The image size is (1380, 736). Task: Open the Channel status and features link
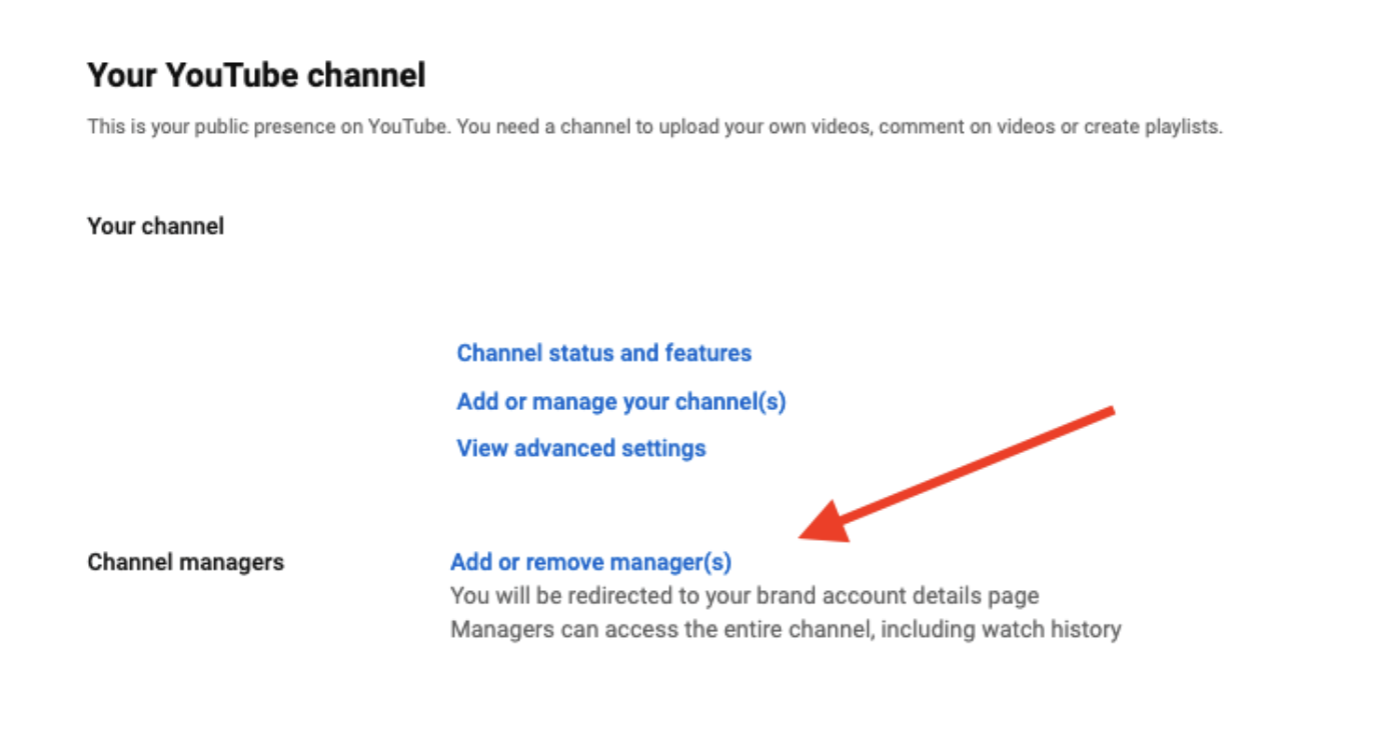click(x=604, y=353)
